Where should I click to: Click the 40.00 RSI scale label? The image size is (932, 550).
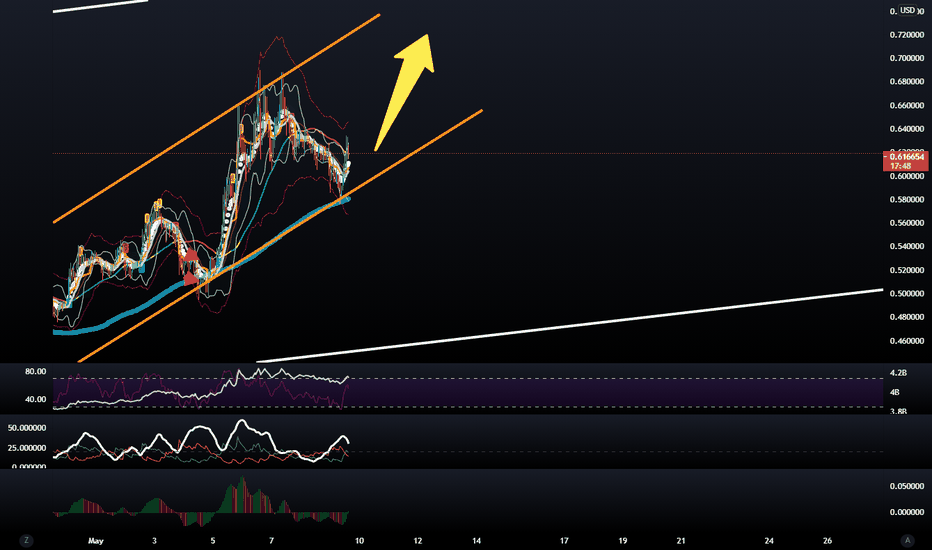click(36, 399)
